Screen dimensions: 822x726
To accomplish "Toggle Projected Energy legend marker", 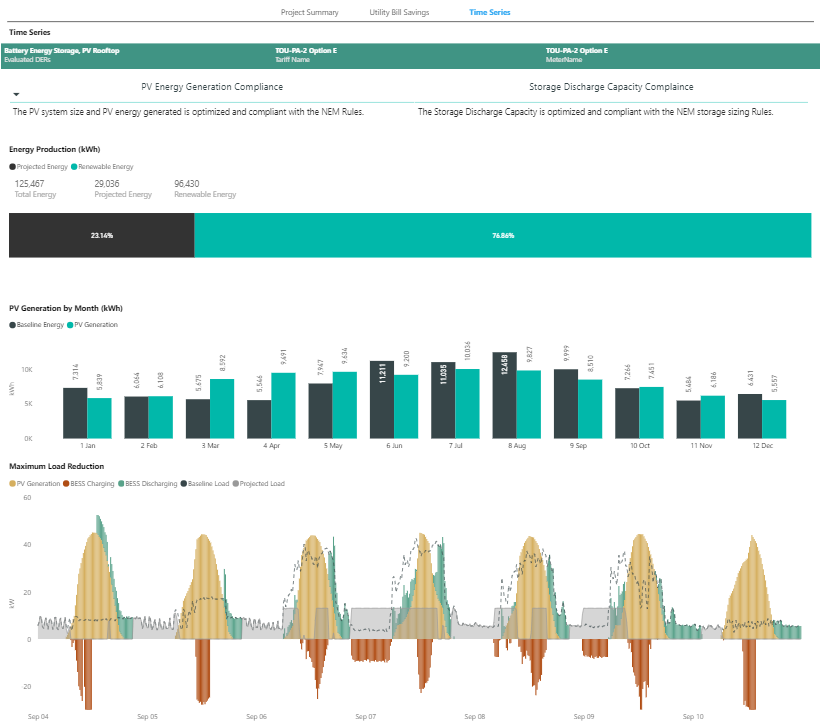I will point(12,167).
